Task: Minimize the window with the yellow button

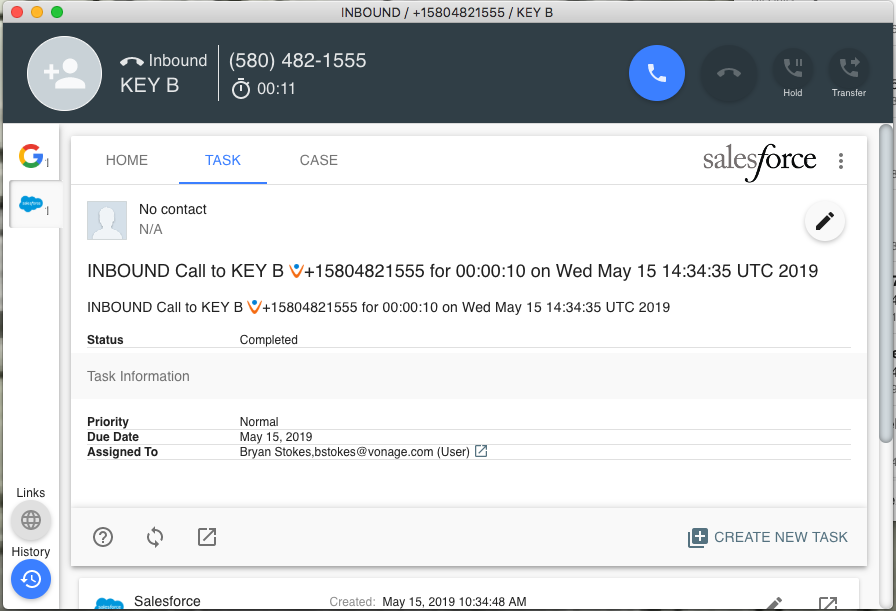Action: coord(37,12)
